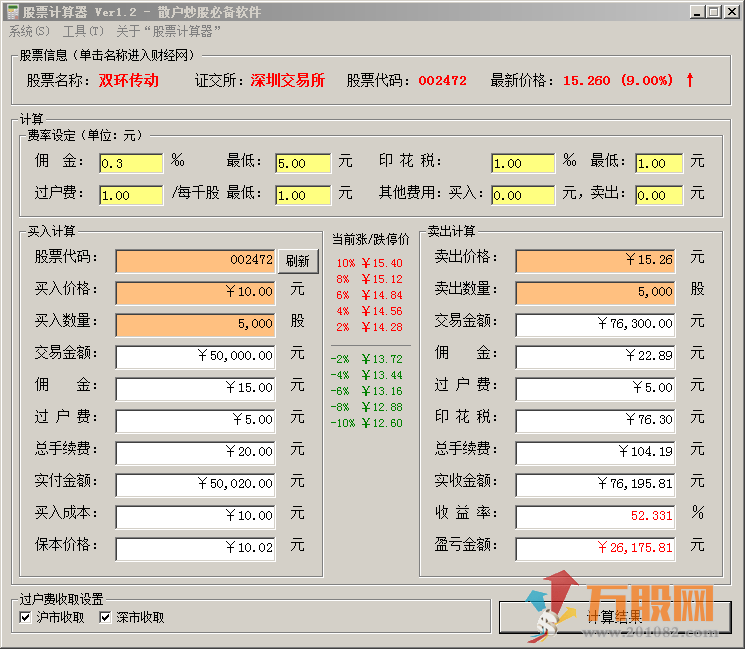This screenshot has width=745, height=649.
Task: Click the 买入成本 field
Action: pyautogui.click(x=195, y=517)
